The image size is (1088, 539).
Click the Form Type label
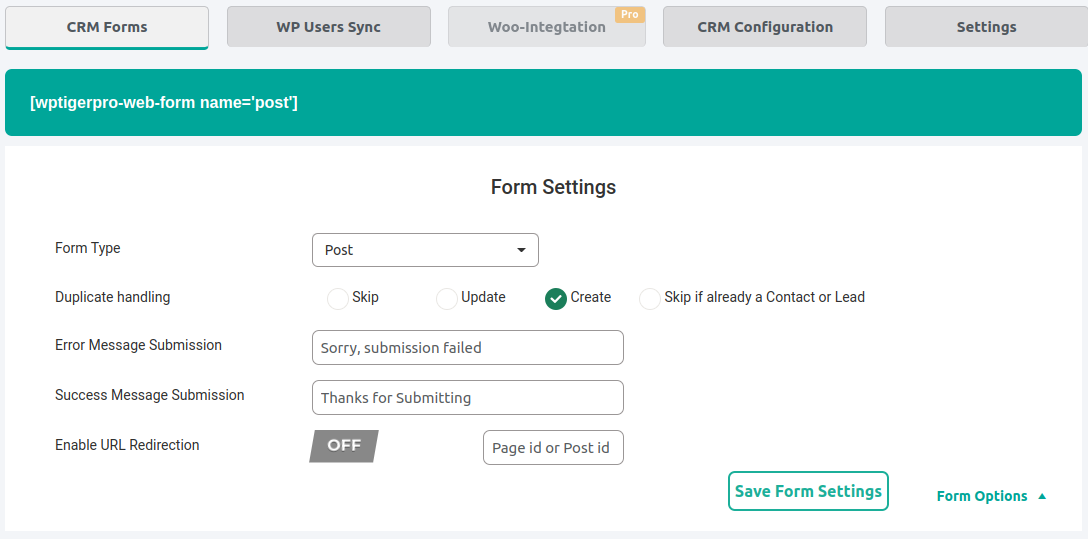click(87, 248)
